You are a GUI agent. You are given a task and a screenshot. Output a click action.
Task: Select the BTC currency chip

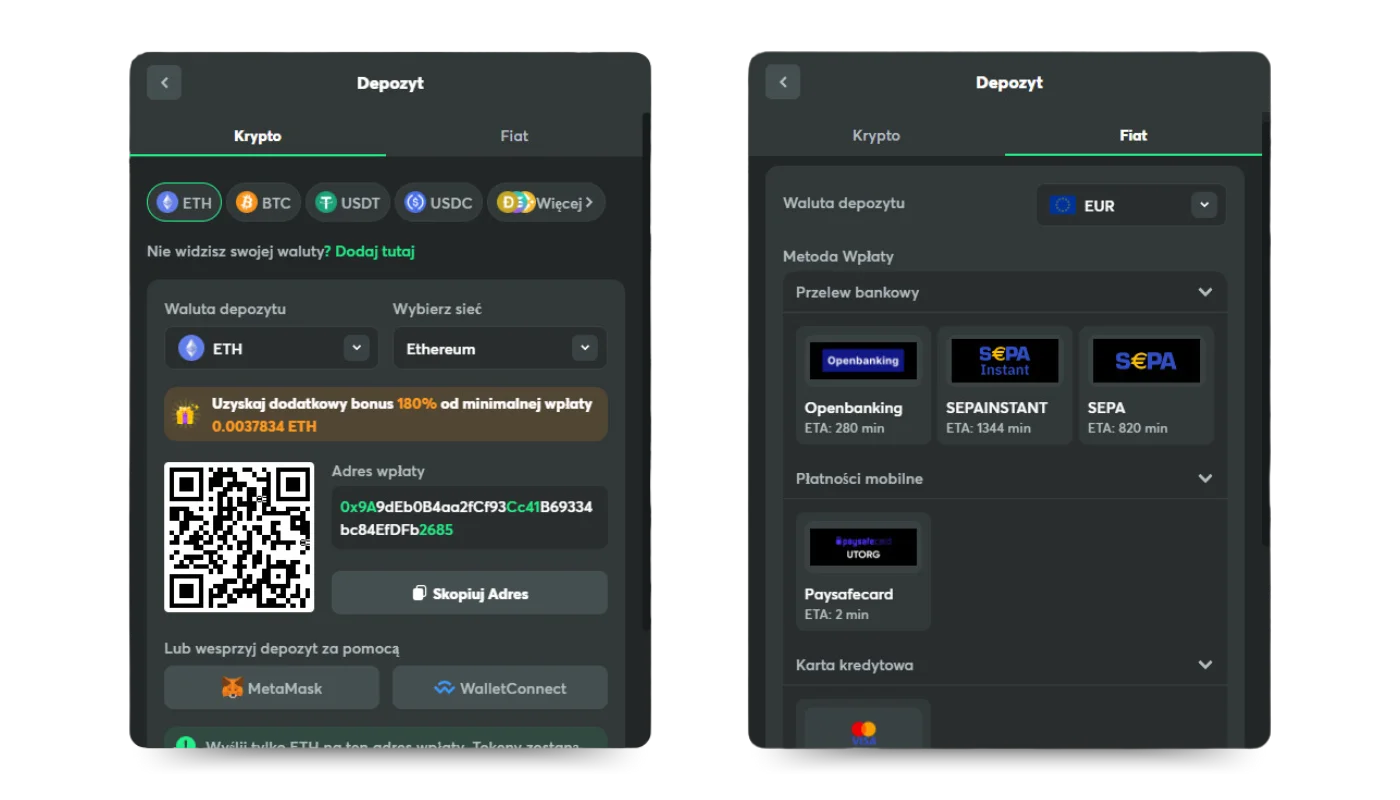[x=264, y=203]
